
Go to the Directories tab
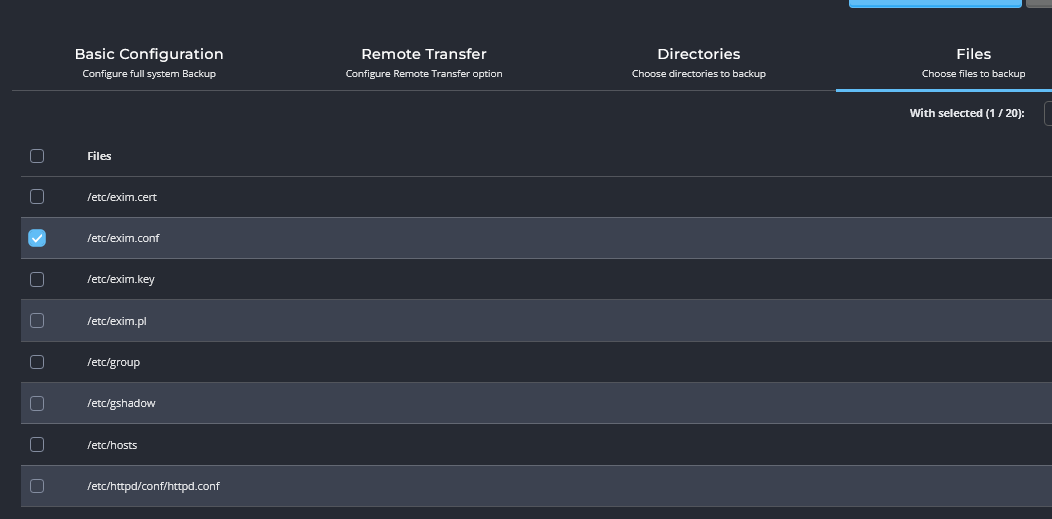(x=698, y=62)
